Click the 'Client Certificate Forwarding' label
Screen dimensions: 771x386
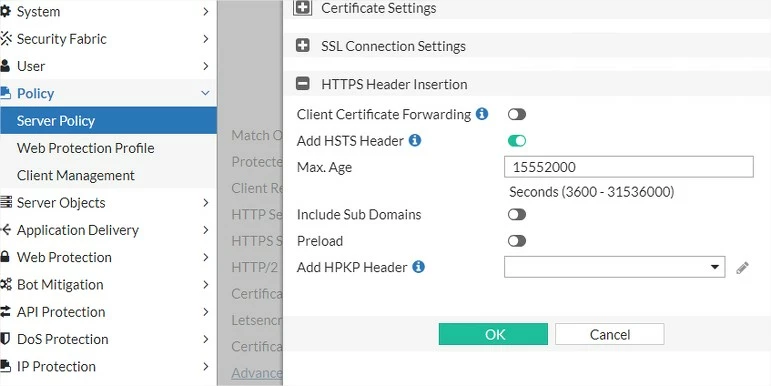(x=384, y=115)
